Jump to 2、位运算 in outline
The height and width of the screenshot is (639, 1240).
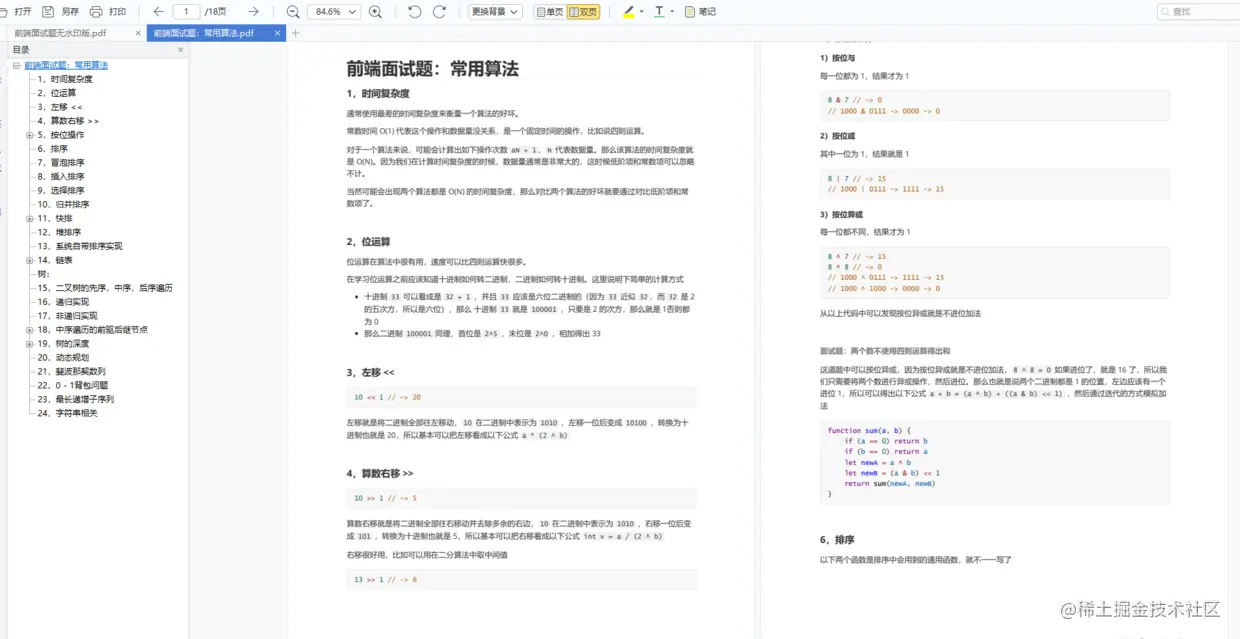click(x=57, y=93)
